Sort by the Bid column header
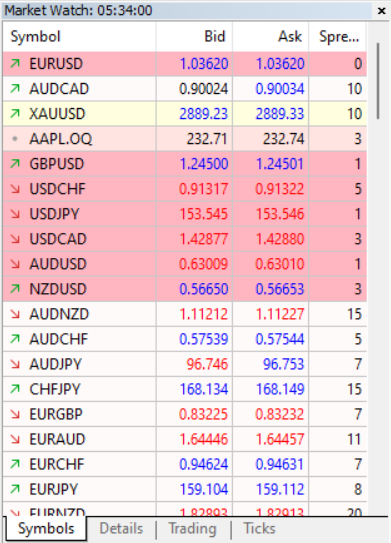391x543 pixels. [194, 37]
